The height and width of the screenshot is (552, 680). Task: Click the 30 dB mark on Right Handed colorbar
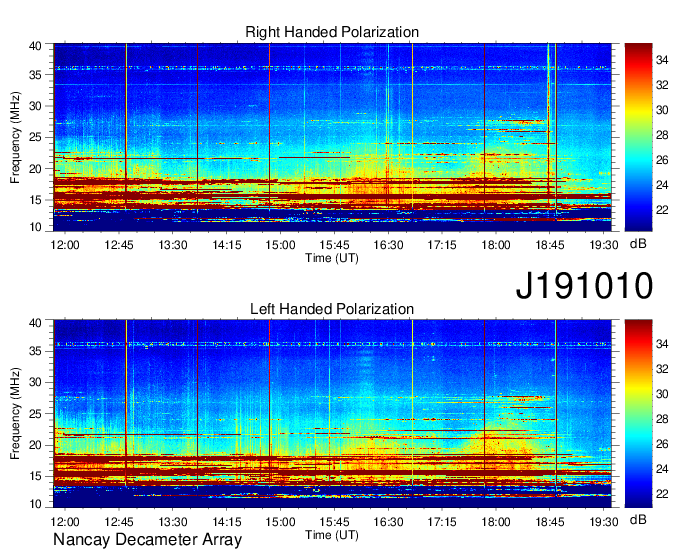662,110
